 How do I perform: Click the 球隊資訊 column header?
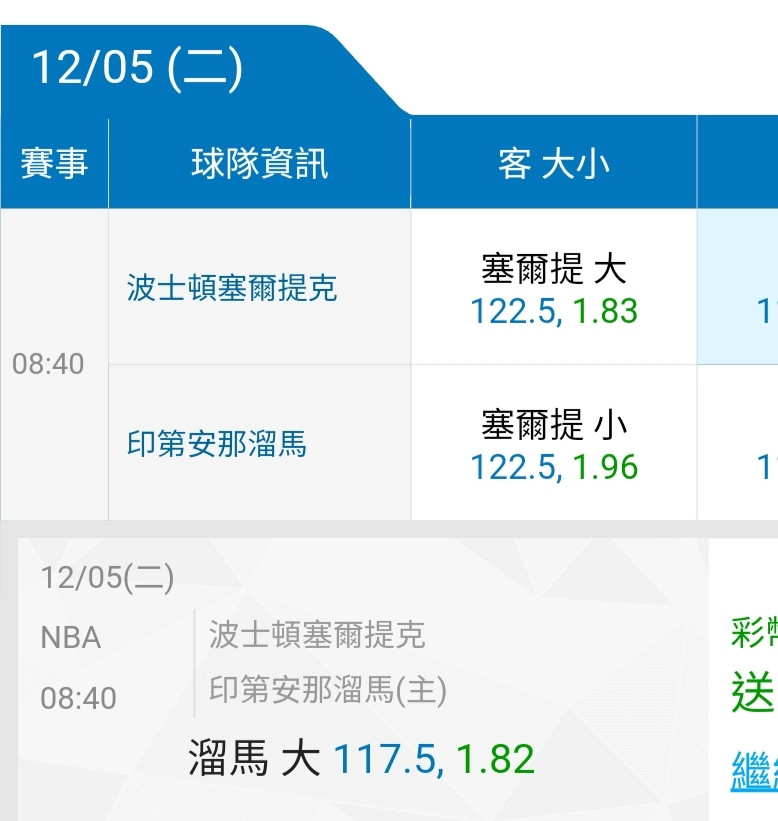(259, 163)
